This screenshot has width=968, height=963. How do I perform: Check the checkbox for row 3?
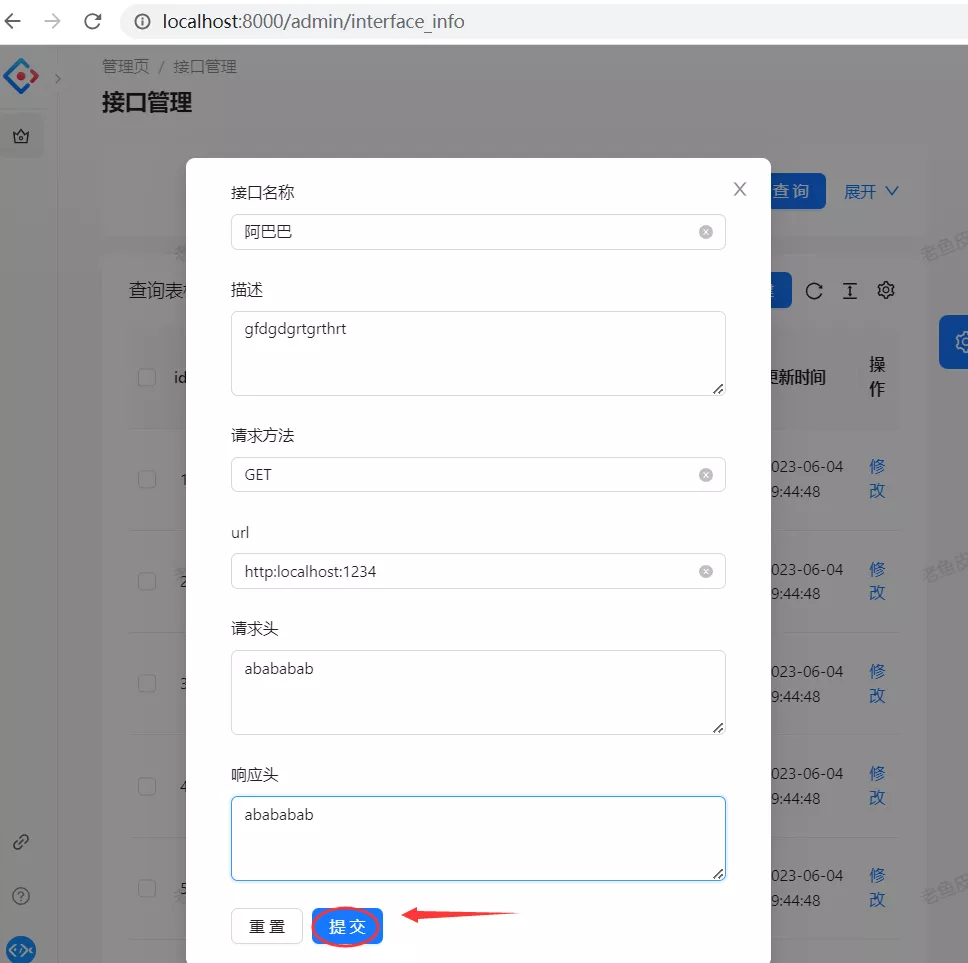147,683
